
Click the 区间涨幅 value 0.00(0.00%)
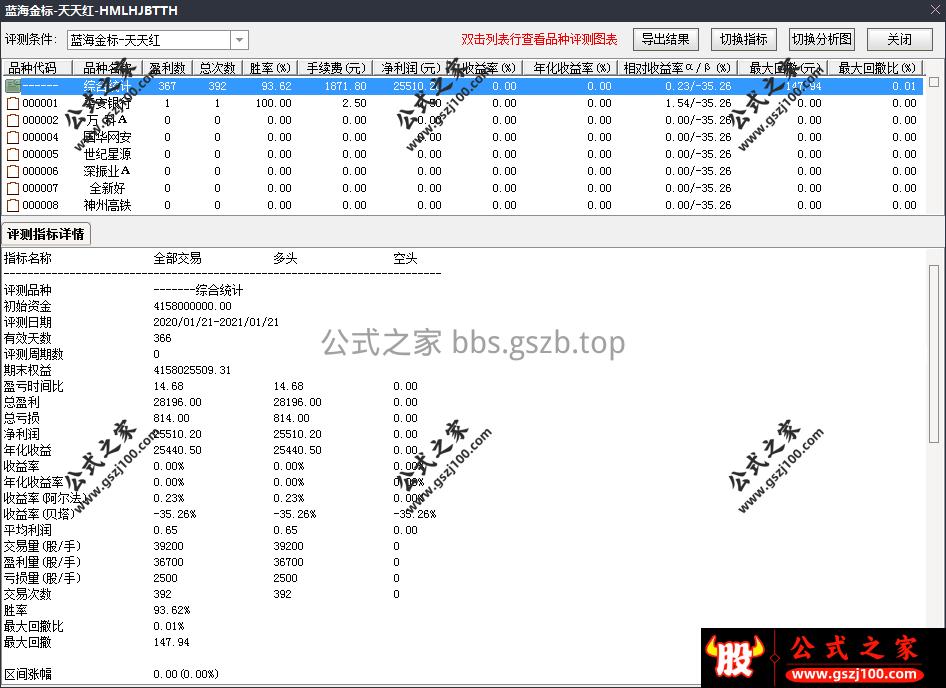click(186, 674)
